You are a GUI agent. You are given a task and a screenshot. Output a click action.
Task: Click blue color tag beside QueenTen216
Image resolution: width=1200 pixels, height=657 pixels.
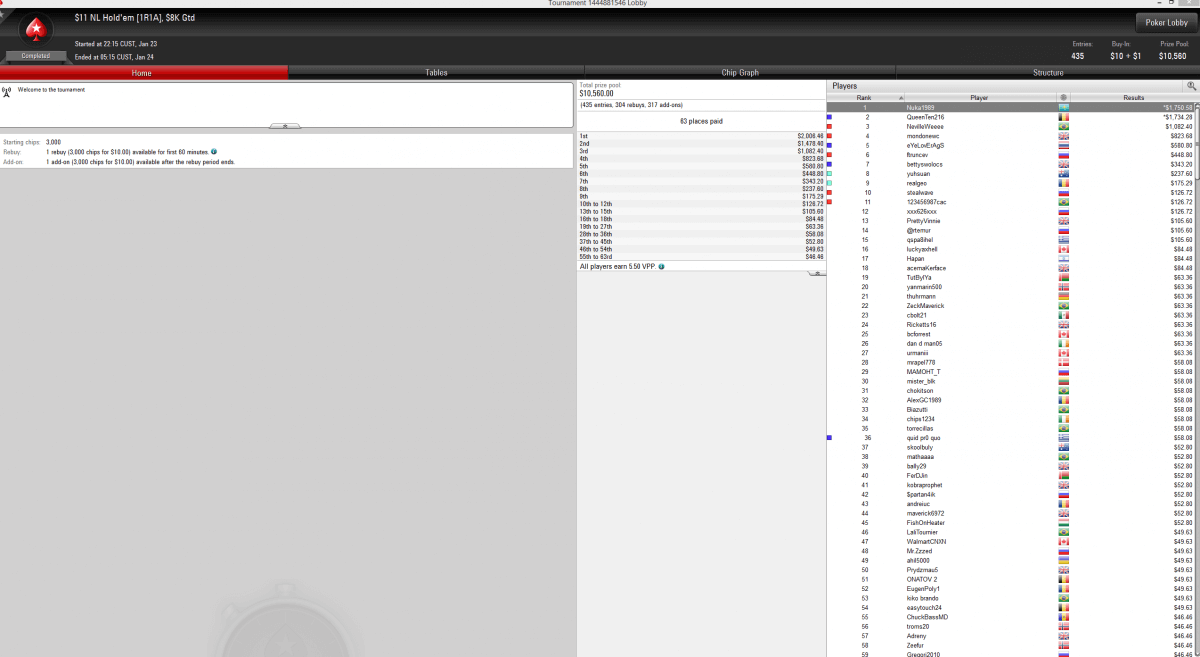click(829, 117)
